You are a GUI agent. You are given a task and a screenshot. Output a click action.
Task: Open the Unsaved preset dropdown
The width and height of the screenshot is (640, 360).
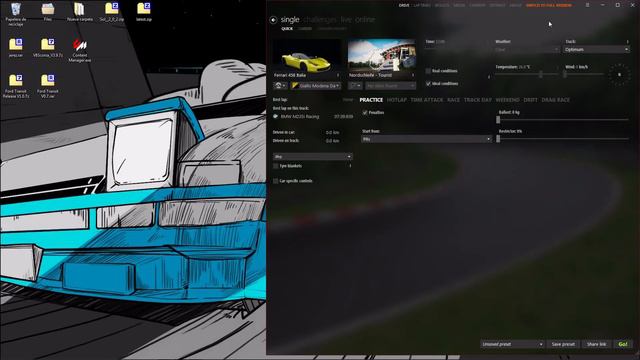pyautogui.click(x=512, y=344)
